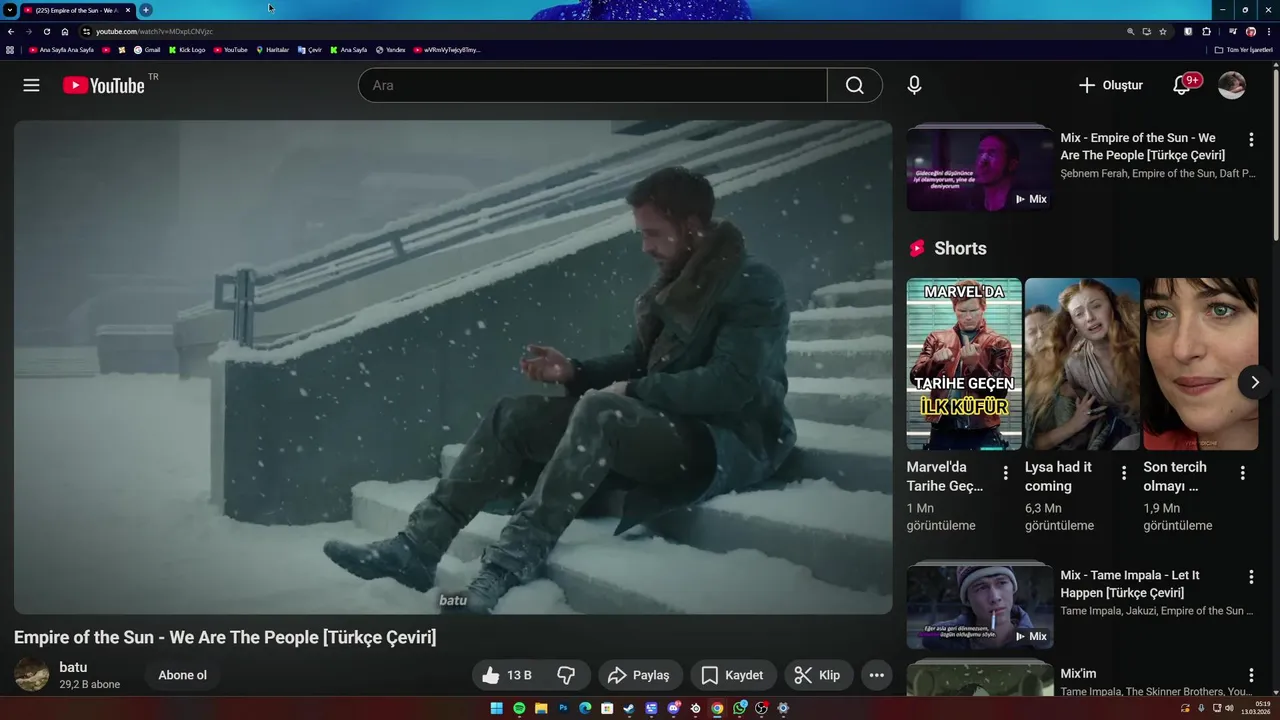Like the video with thumbs up
This screenshot has height=720, width=1280.
[x=508, y=675]
